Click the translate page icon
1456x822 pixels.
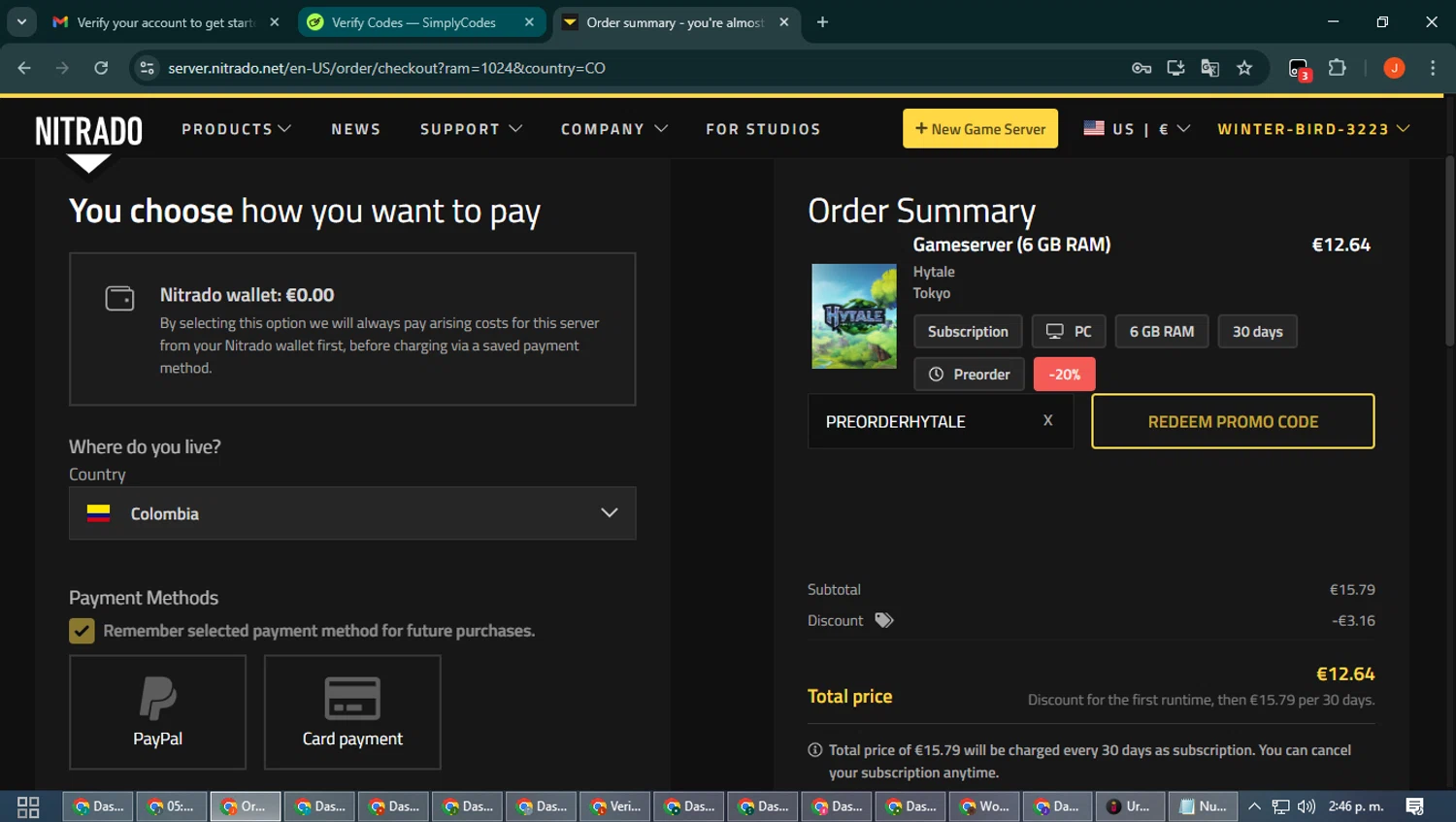coord(1209,68)
